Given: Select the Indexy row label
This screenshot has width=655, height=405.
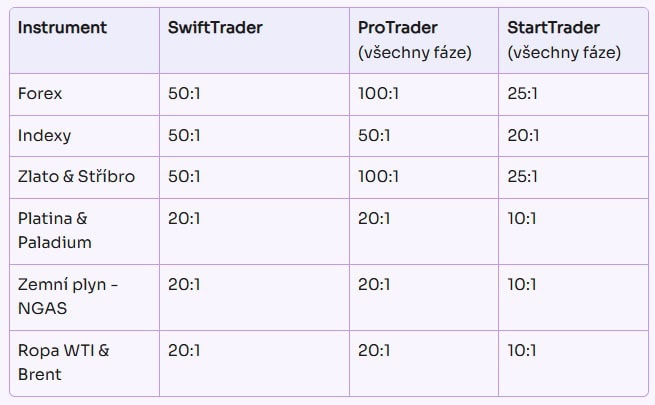Looking at the screenshot, I should tap(44, 135).
